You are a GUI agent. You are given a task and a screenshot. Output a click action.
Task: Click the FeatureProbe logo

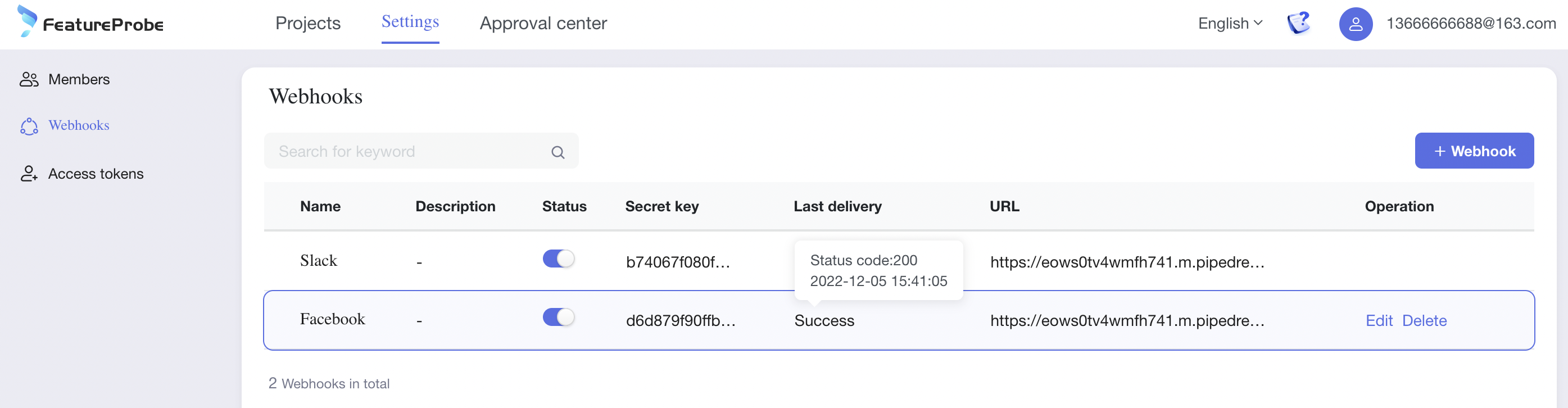(x=91, y=22)
